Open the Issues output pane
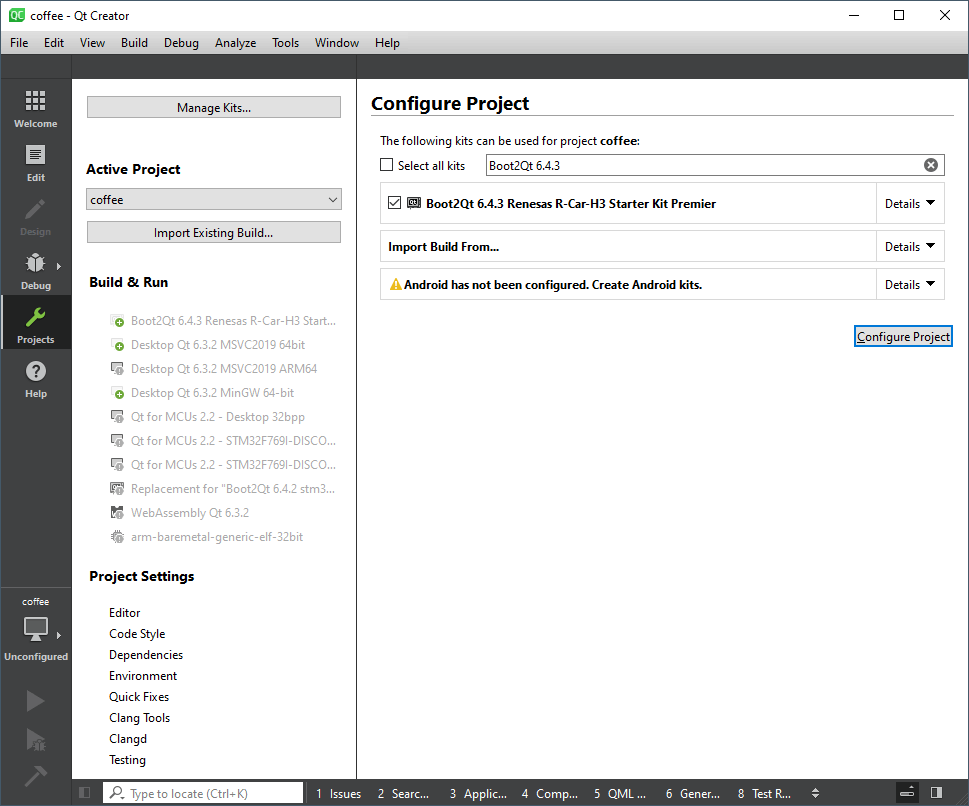The height and width of the screenshot is (806, 969). (x=339, y=793)
